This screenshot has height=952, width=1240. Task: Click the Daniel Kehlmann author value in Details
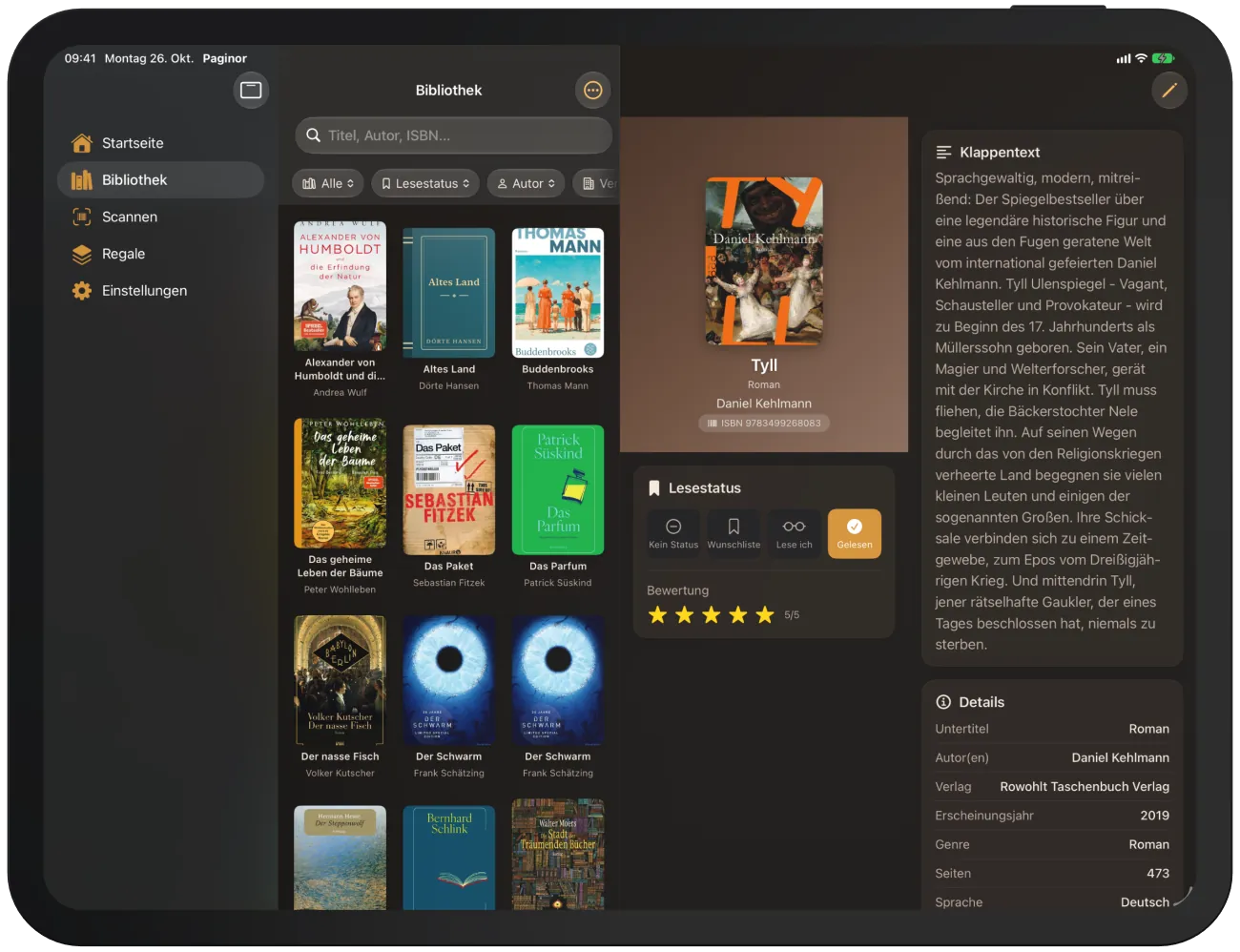coord(1121,757)
